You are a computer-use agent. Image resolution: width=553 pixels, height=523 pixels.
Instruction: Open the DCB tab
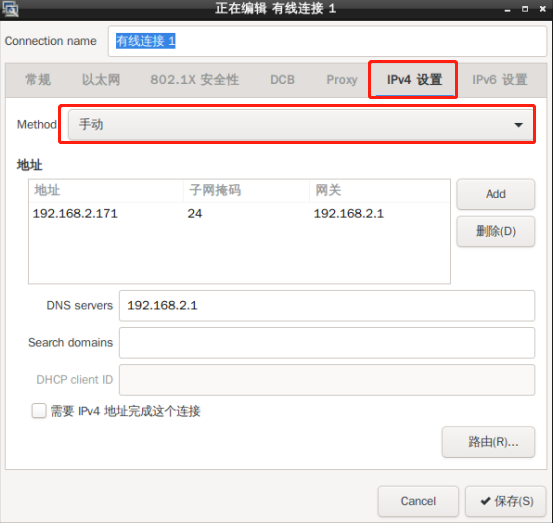282,80
